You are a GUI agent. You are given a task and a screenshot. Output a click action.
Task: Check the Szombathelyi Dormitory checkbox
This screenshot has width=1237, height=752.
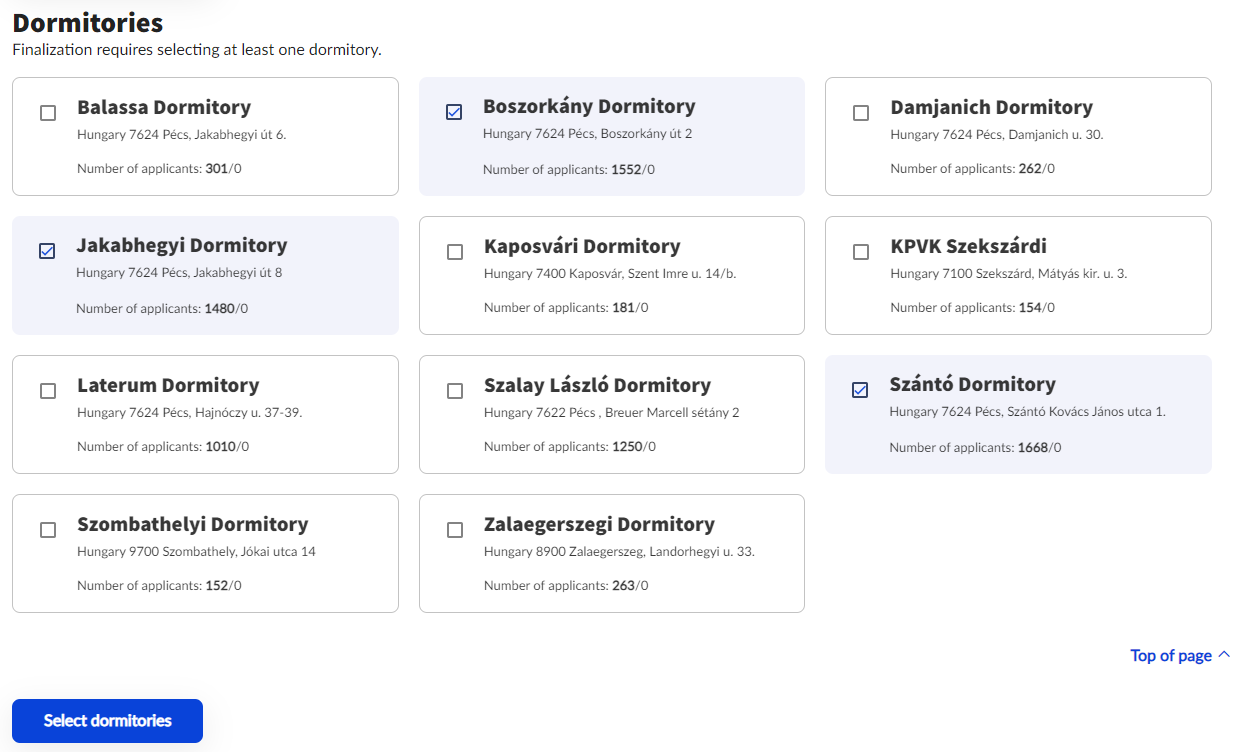48,530
